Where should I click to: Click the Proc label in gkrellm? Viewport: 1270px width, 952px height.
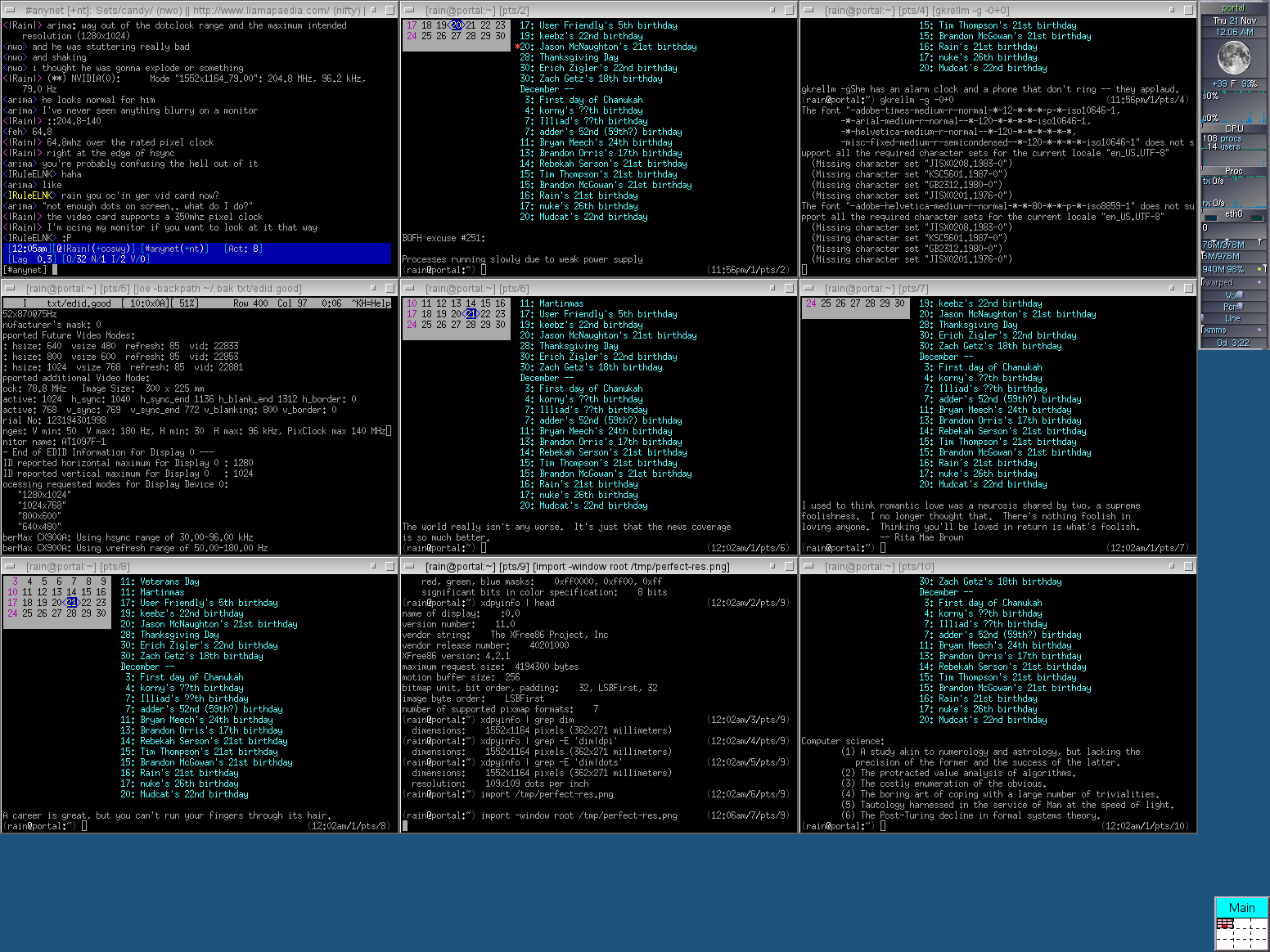point(1234,171)
